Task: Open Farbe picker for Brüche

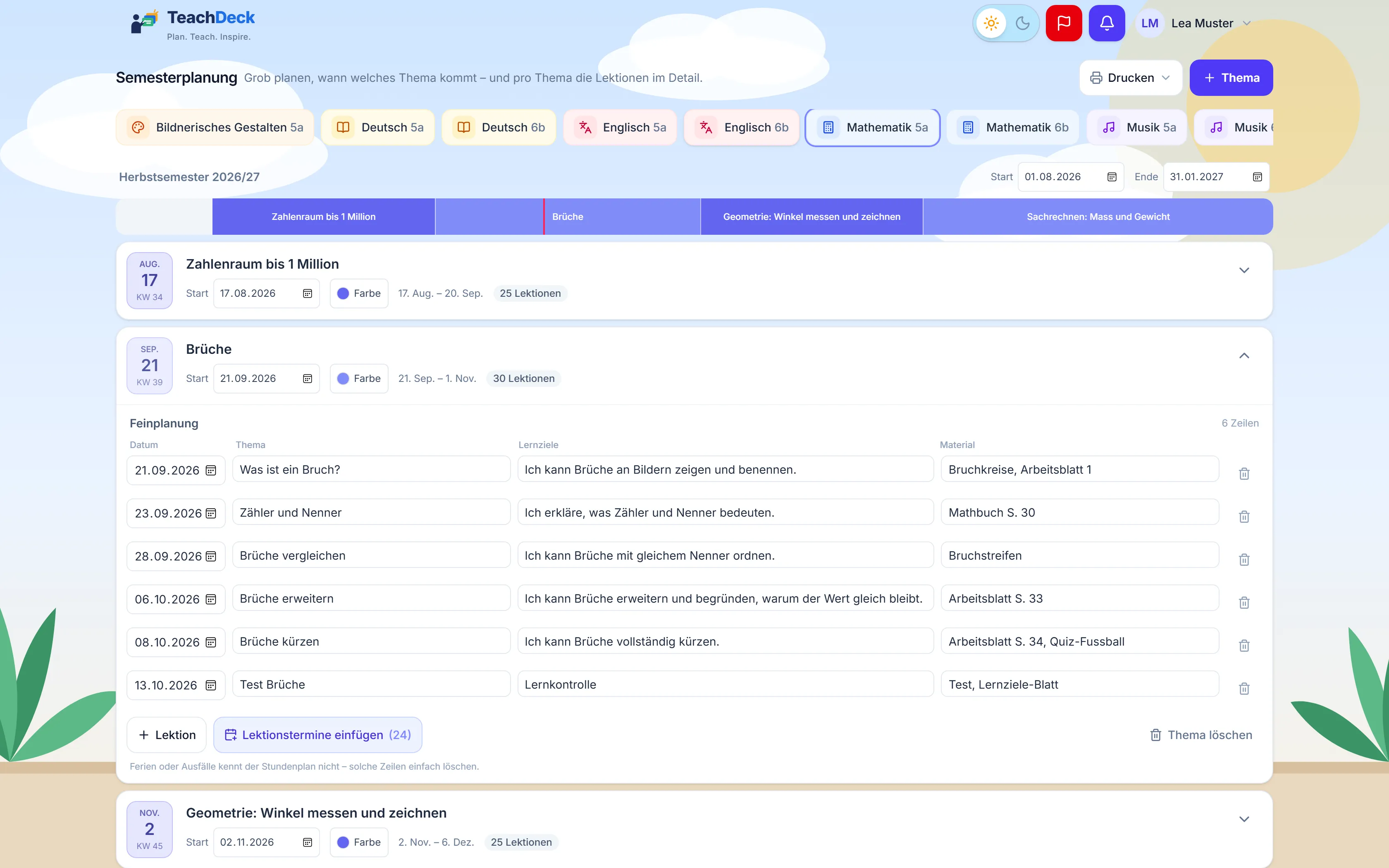Action: (x=359, y=379)
